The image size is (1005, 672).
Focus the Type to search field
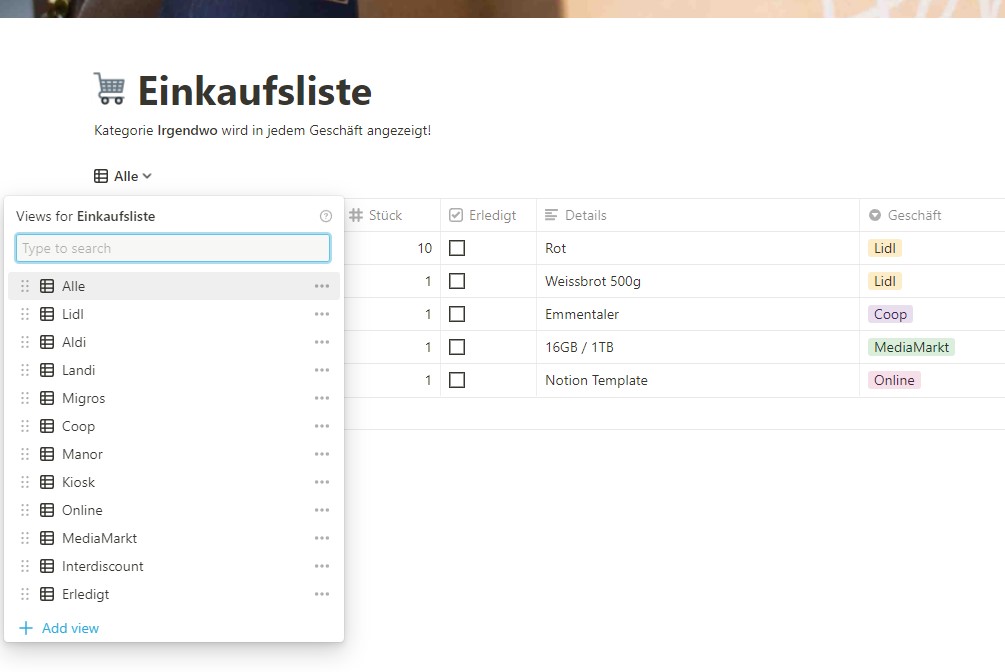point(173,248)
